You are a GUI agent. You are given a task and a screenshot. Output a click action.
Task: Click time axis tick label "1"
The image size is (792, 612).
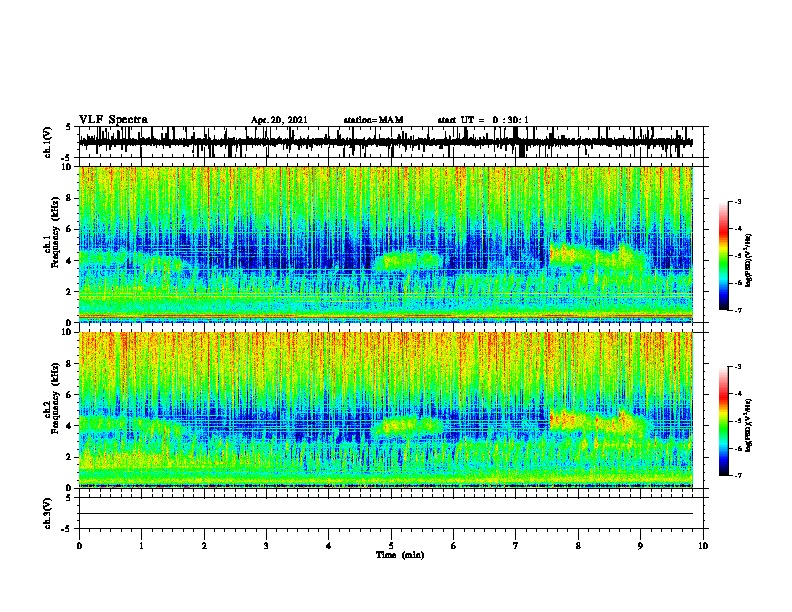[141, 545]
